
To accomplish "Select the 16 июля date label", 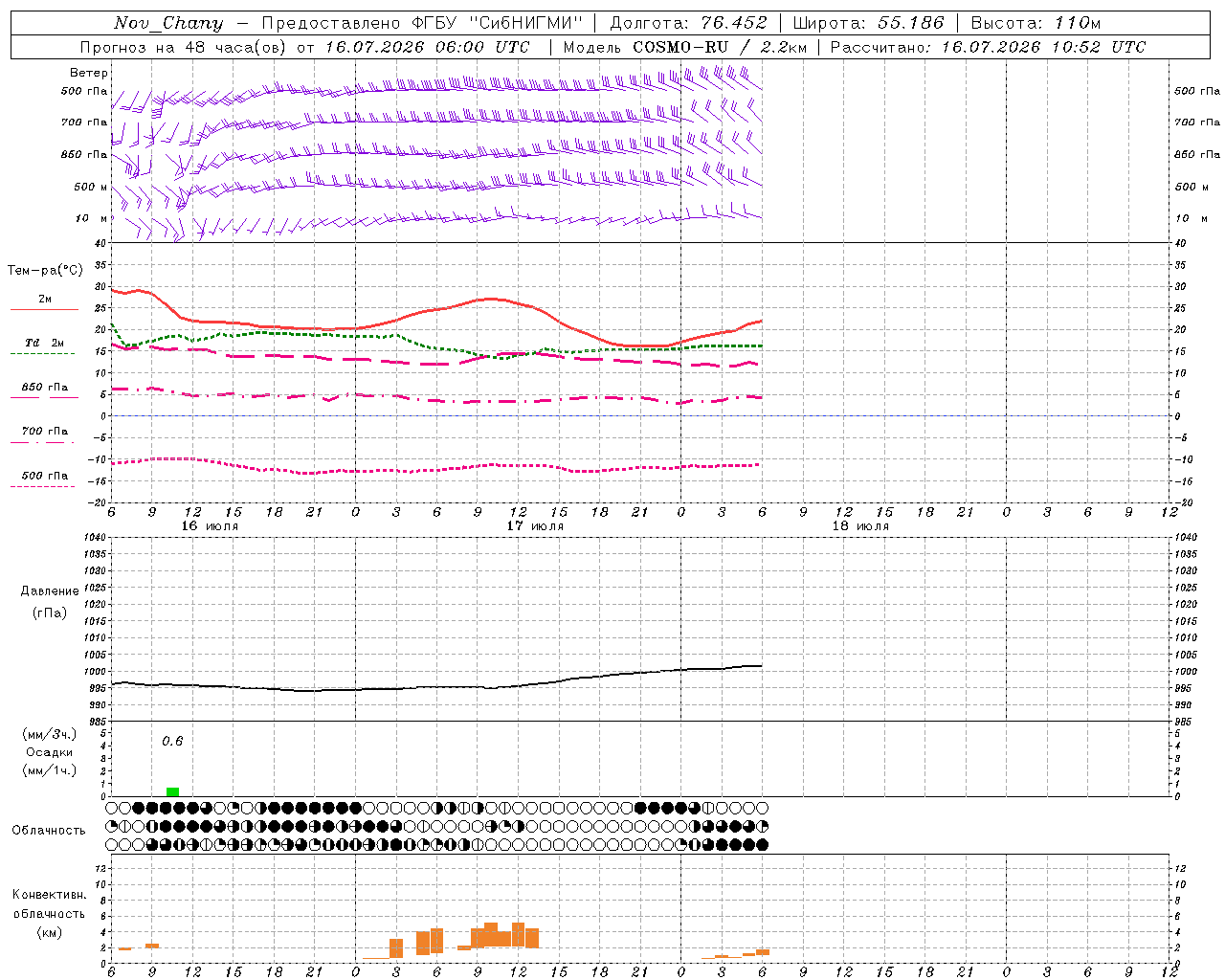I will 210,526.
